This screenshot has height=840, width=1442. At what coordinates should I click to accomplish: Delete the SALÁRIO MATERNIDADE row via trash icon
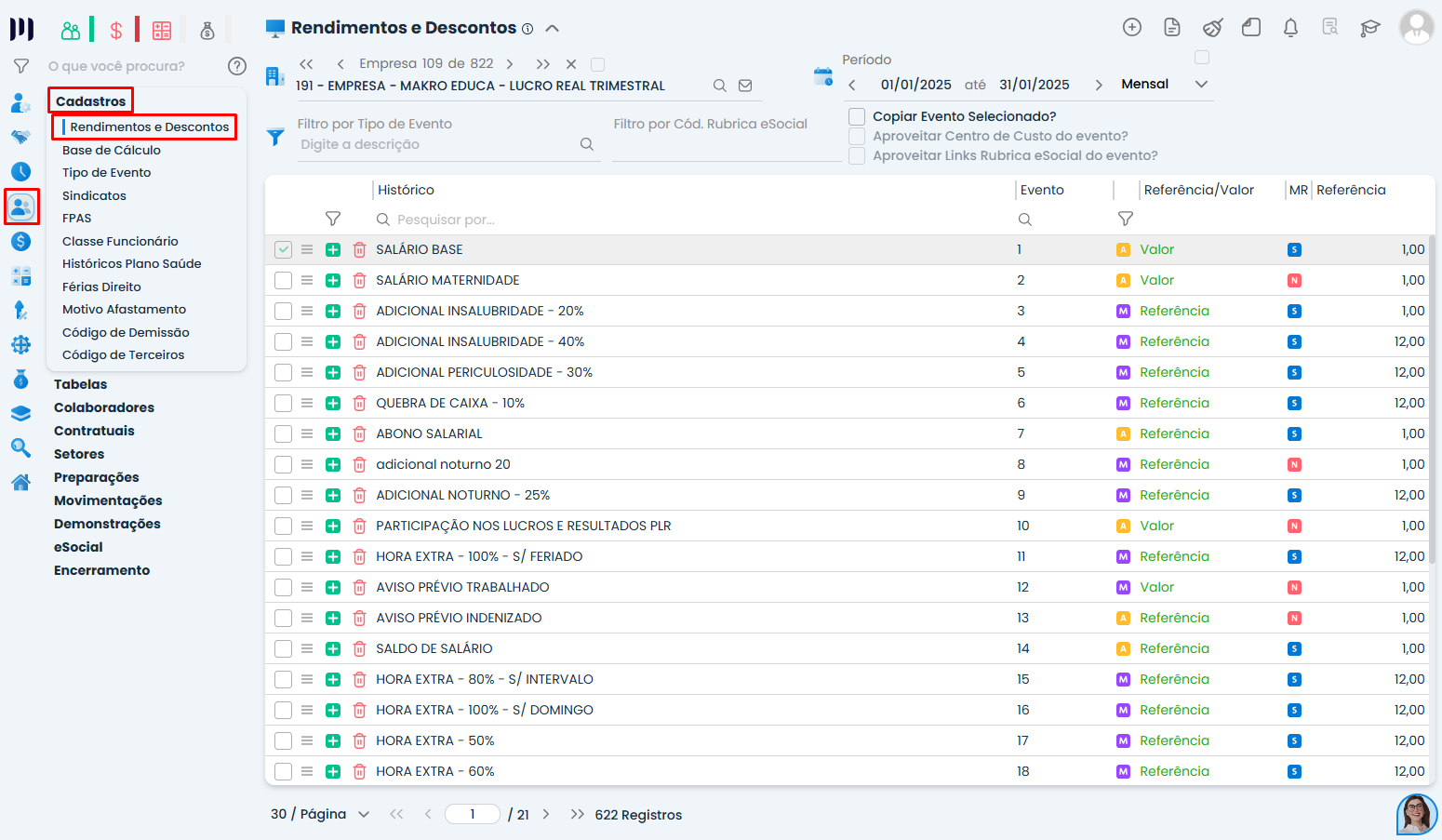[360, 281]
